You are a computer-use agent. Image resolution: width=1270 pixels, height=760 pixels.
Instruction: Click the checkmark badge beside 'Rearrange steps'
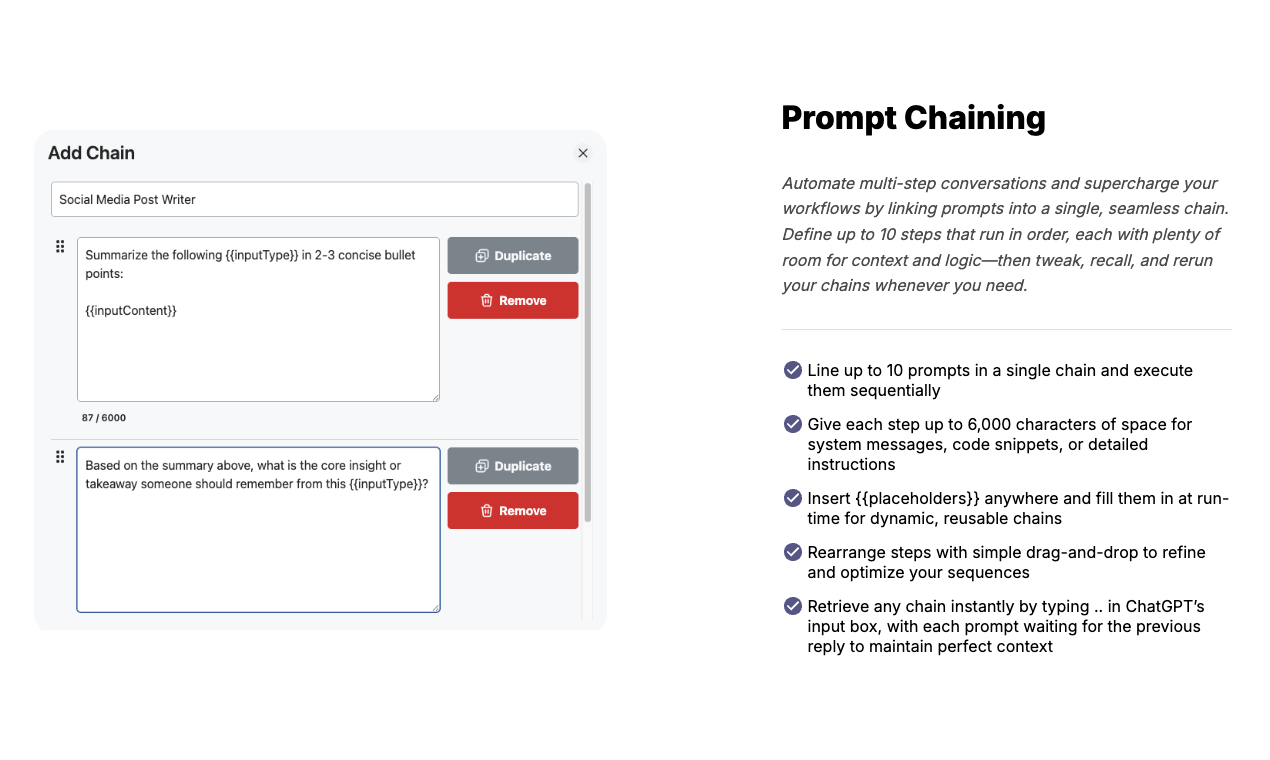pyautogui.click(x=792, y=551)
